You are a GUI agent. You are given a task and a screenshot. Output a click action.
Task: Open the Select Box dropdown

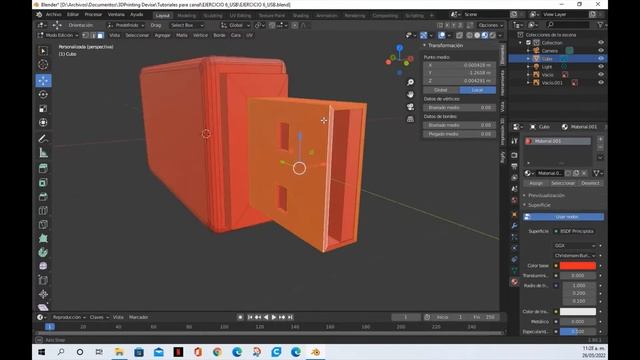(186, 25)
